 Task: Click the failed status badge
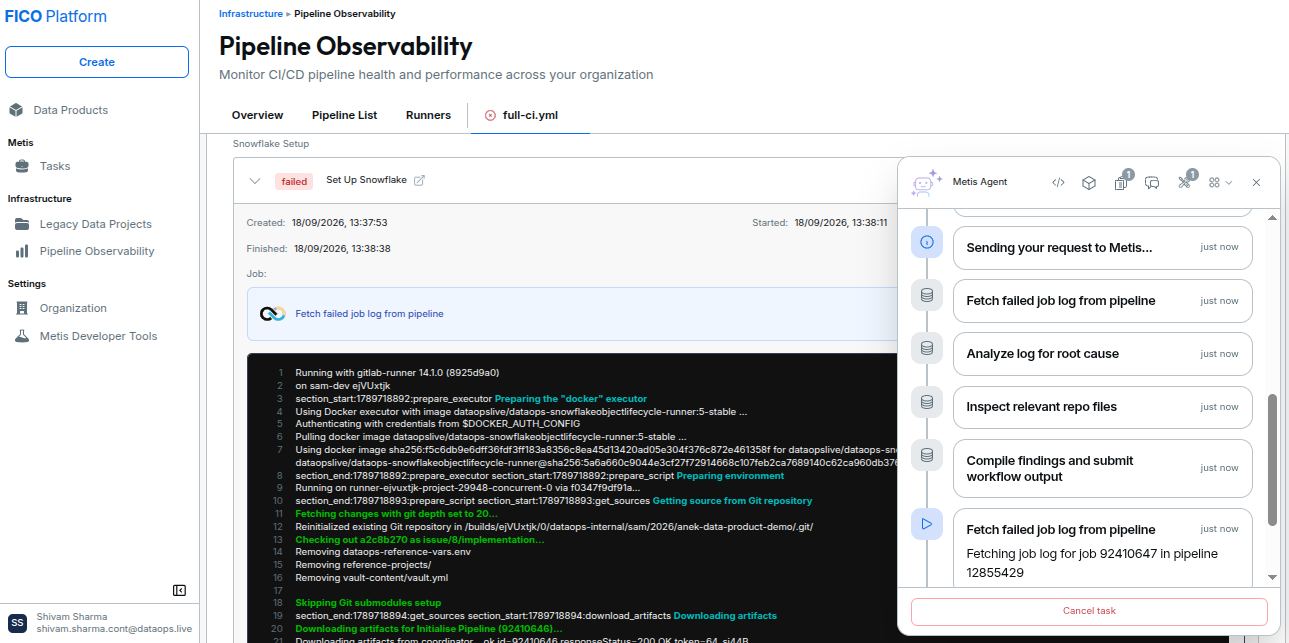tap(294, 182)
